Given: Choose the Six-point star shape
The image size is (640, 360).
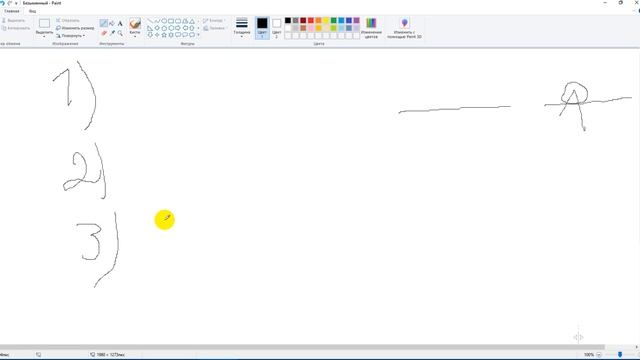Looking at the screenshot, I should (171, 35).
